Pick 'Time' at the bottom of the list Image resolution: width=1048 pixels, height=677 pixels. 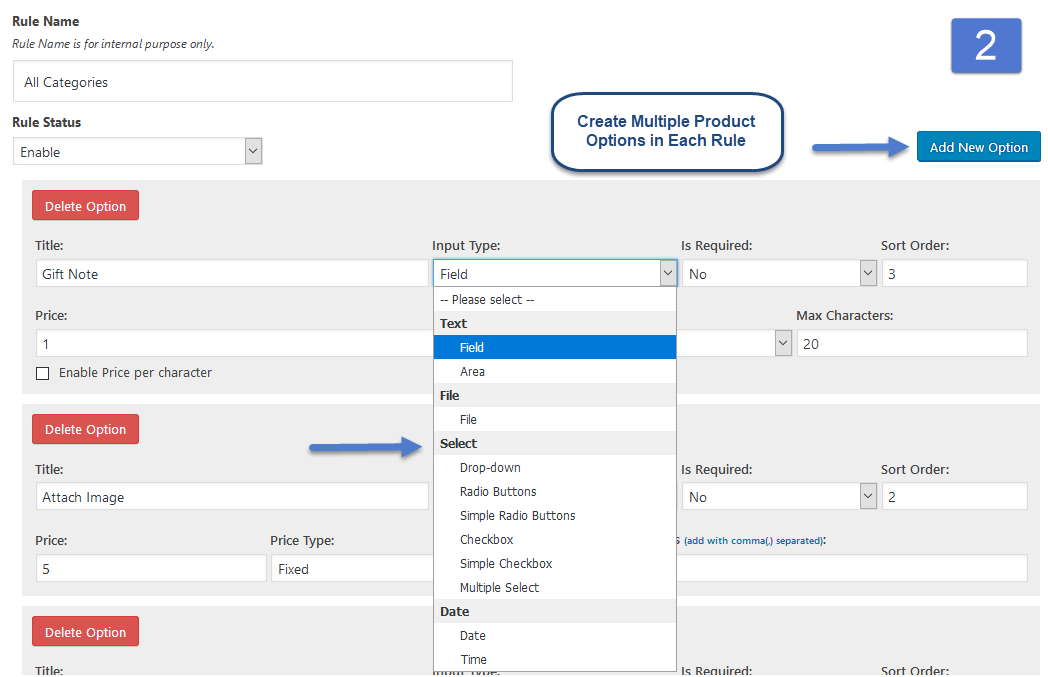pos(472,659)
